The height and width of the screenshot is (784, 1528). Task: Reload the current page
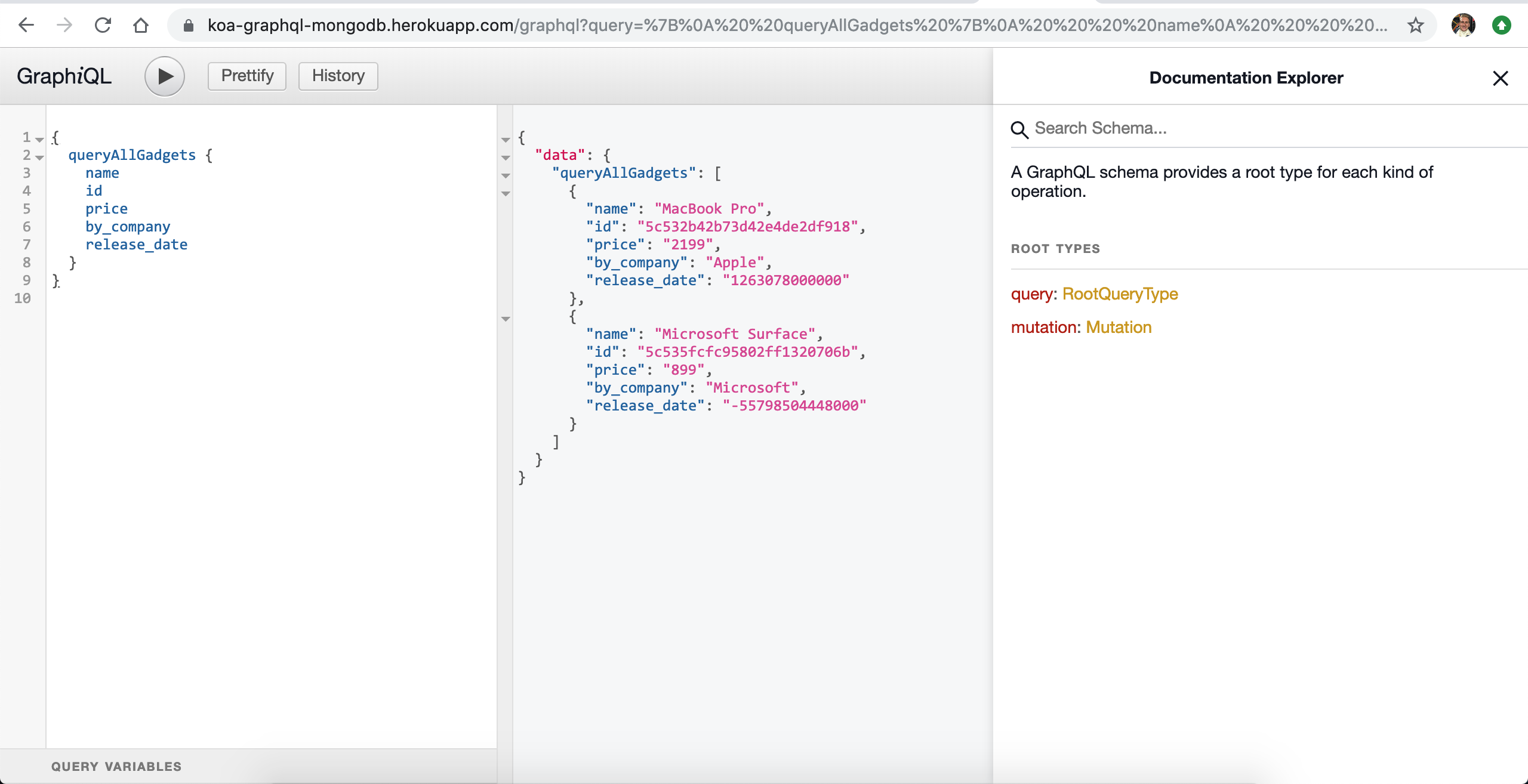click(103, 25)
